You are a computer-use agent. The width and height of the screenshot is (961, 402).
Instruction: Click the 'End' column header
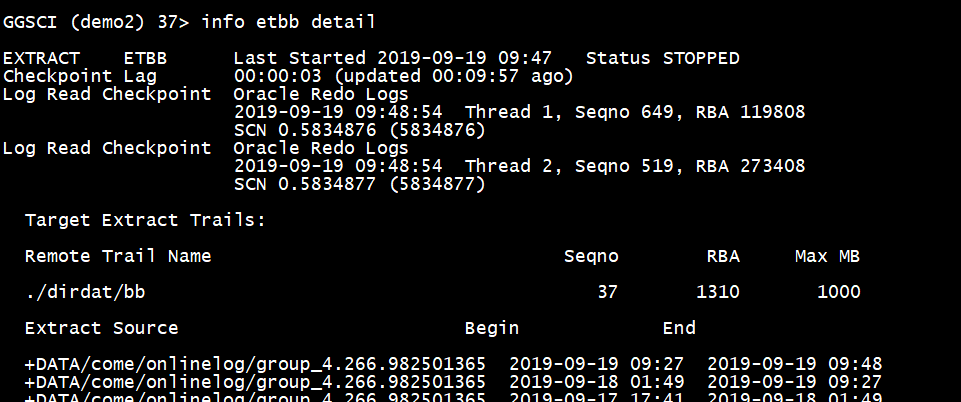(x=679, y=328)
